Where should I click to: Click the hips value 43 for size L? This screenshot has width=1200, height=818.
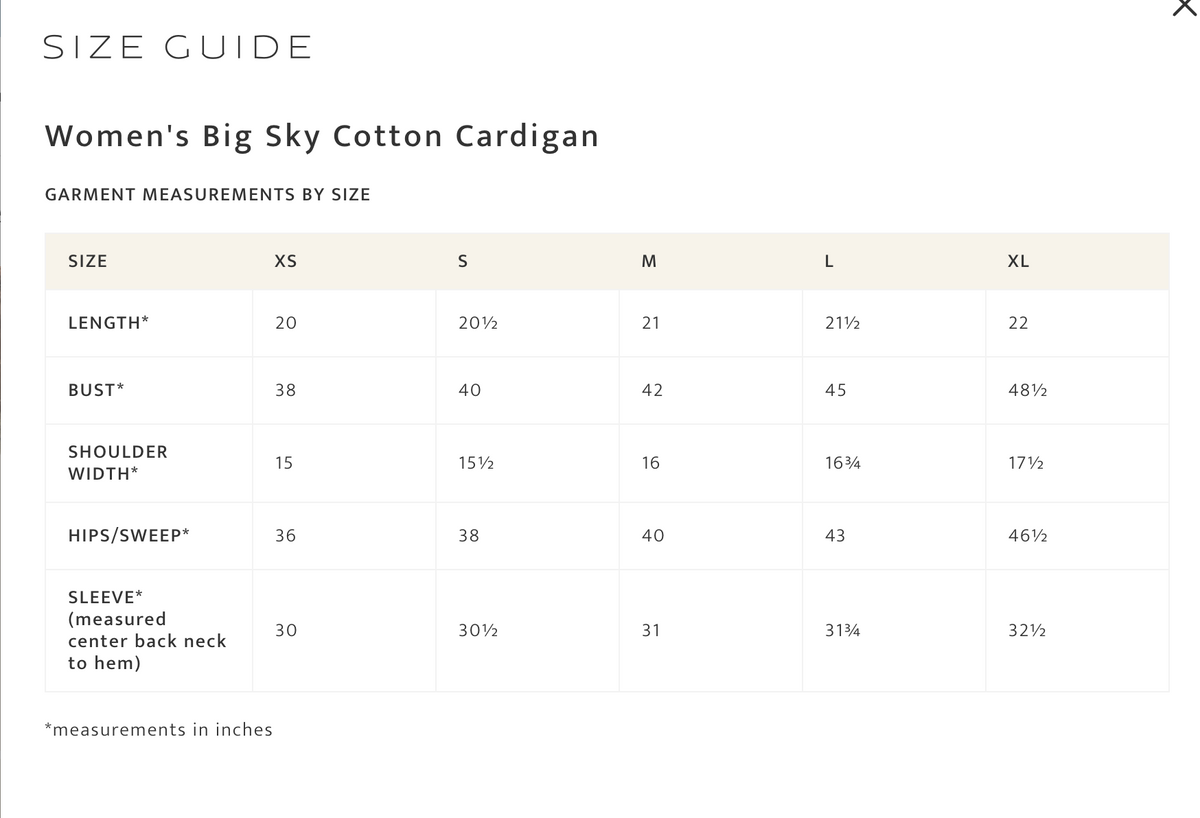[836, 535]
